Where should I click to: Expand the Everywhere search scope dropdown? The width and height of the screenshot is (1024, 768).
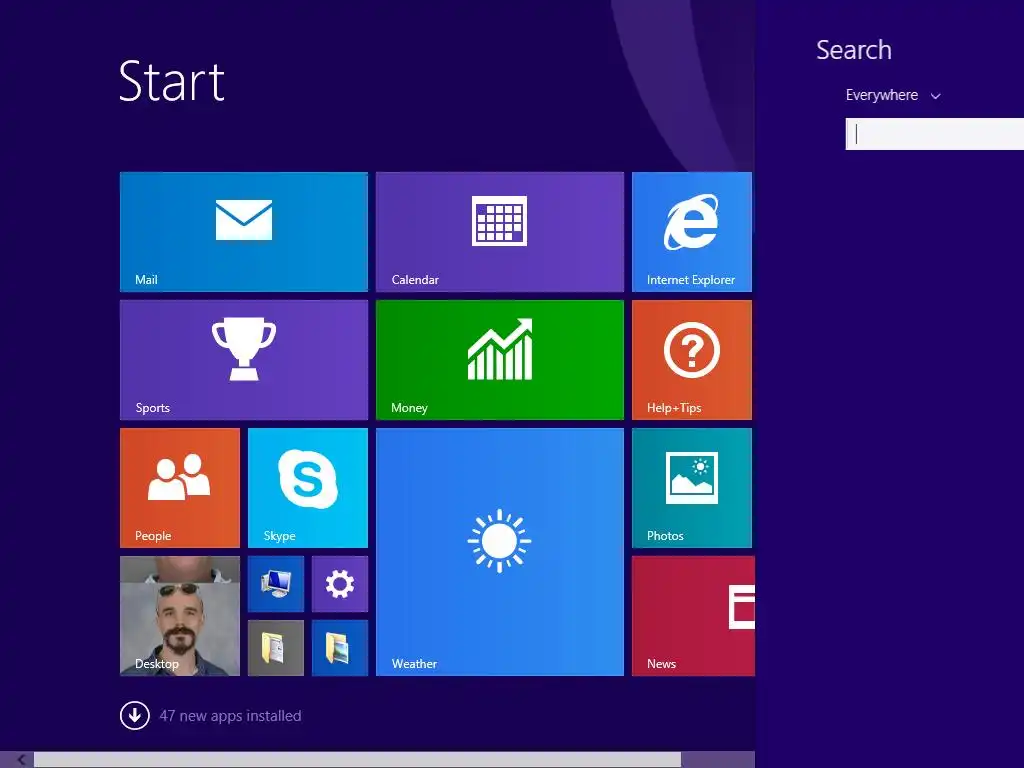pos(893,95)
